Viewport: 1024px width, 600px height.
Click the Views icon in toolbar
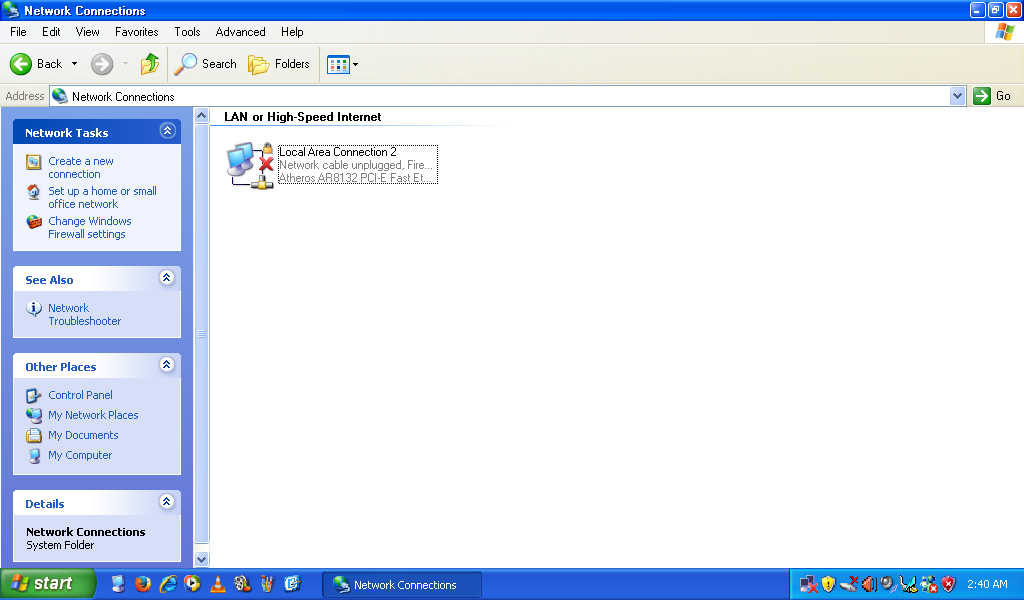(338, 65)
